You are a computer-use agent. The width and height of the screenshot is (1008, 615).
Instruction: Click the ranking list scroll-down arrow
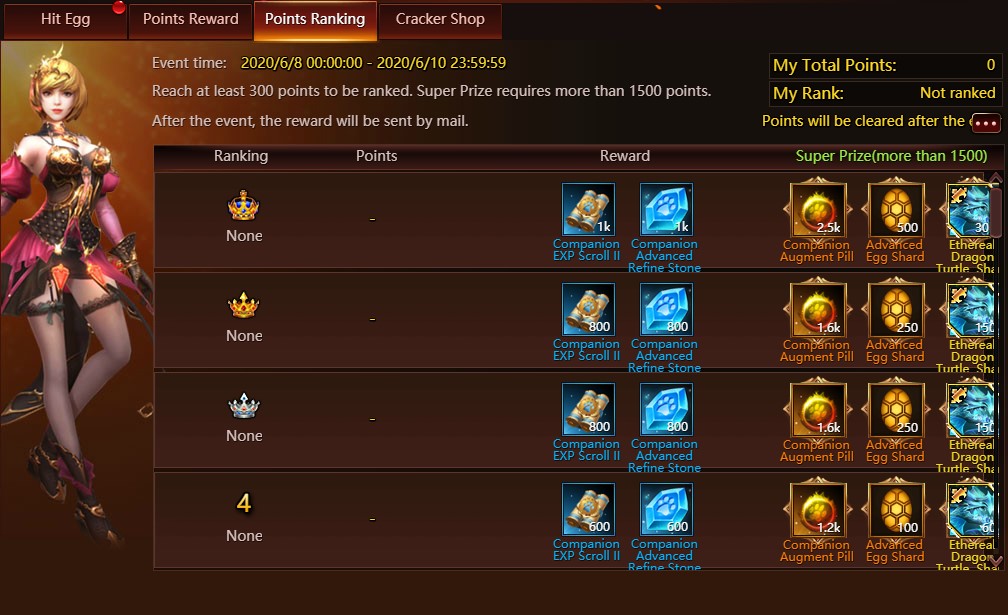995,560
